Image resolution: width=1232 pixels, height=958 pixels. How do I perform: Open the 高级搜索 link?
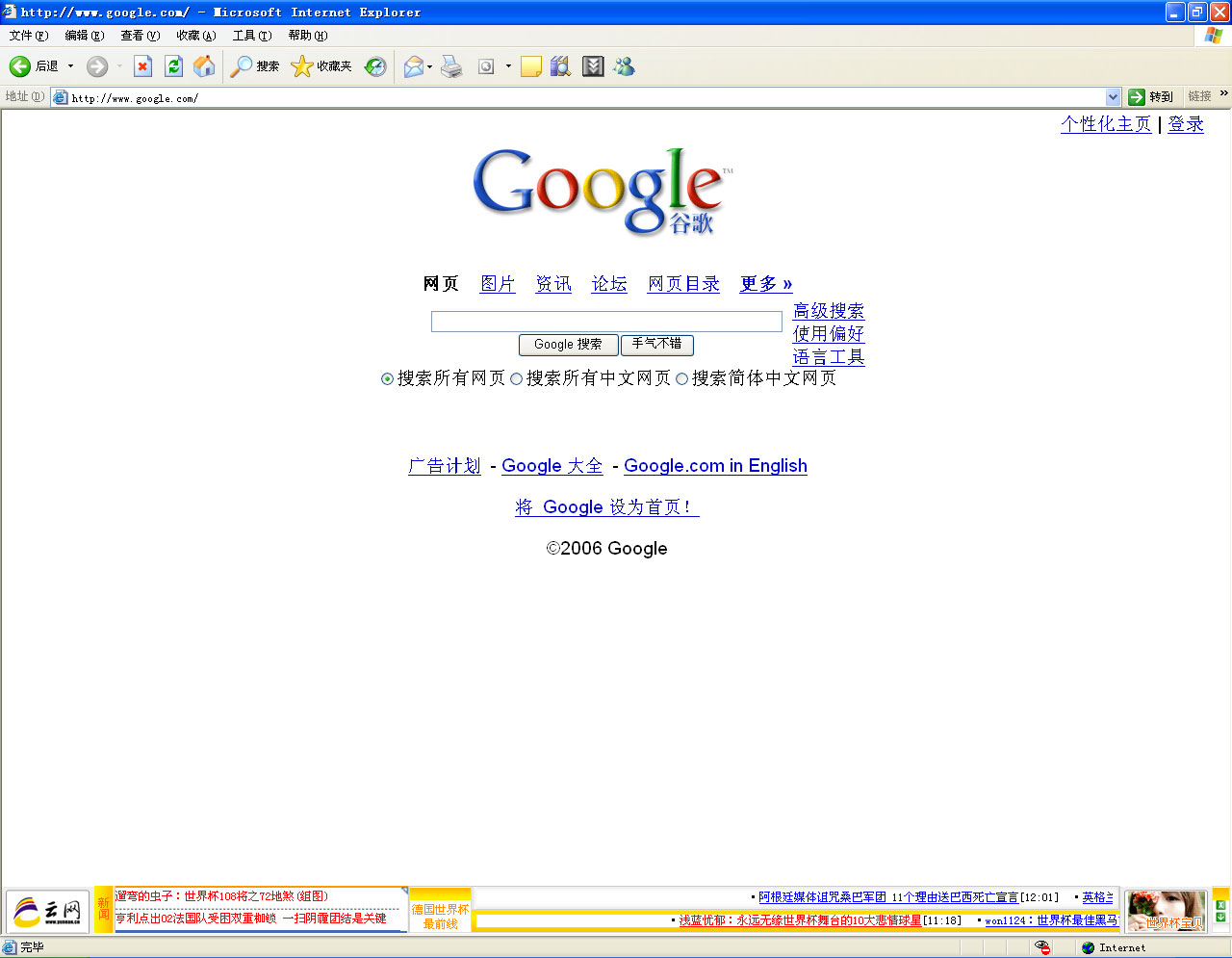[x=829, y=311]
